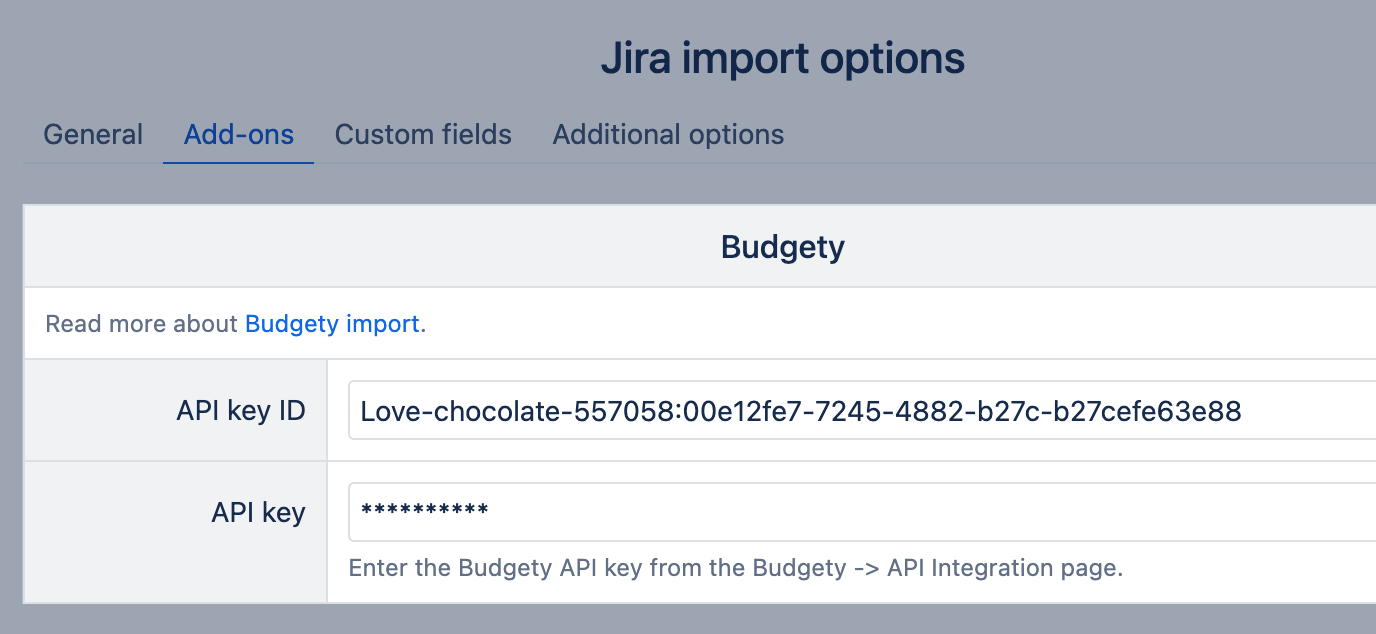Go to Additional options tab
1376x634 pixels.
click(668, 135)
